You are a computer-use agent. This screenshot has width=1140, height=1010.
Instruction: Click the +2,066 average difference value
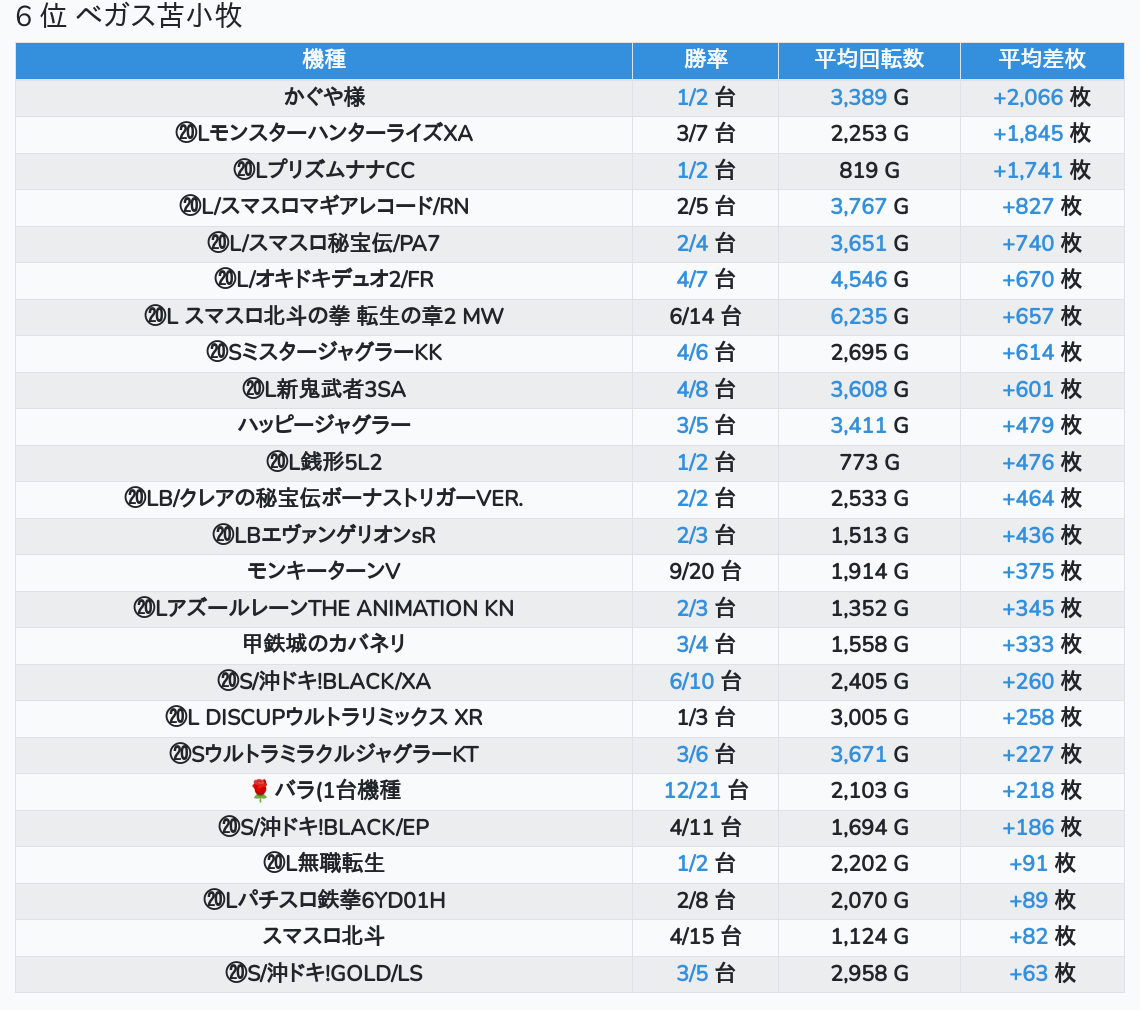[x=1027, y=97]
